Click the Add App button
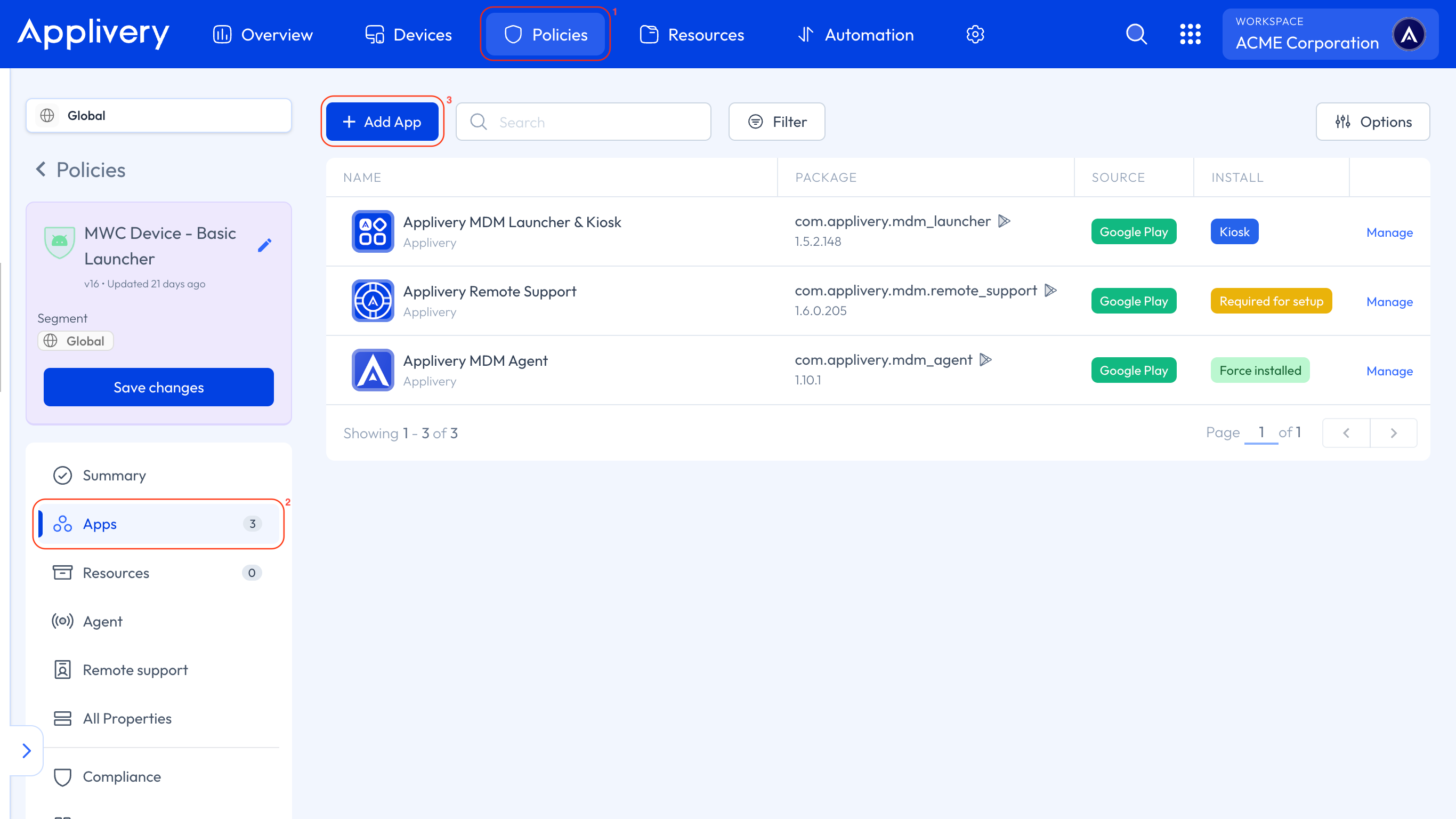The height and width of the screenshot is (819, 1456). point(382,122)
